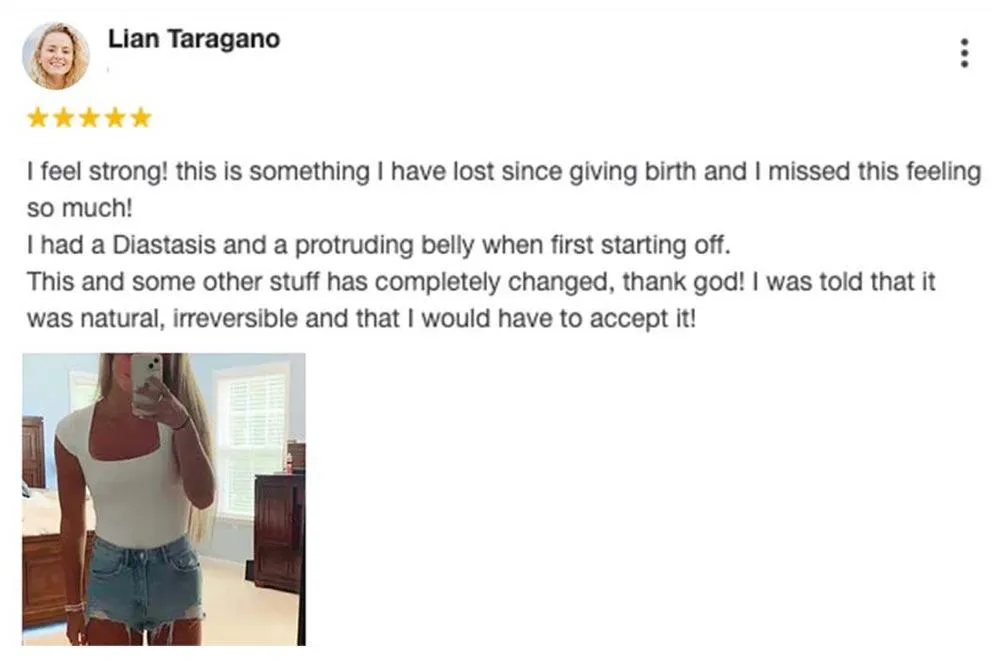This screenshot has width=1000, height=666.
Task: Click the fifth yellow rating star
Action: [140, 117]
